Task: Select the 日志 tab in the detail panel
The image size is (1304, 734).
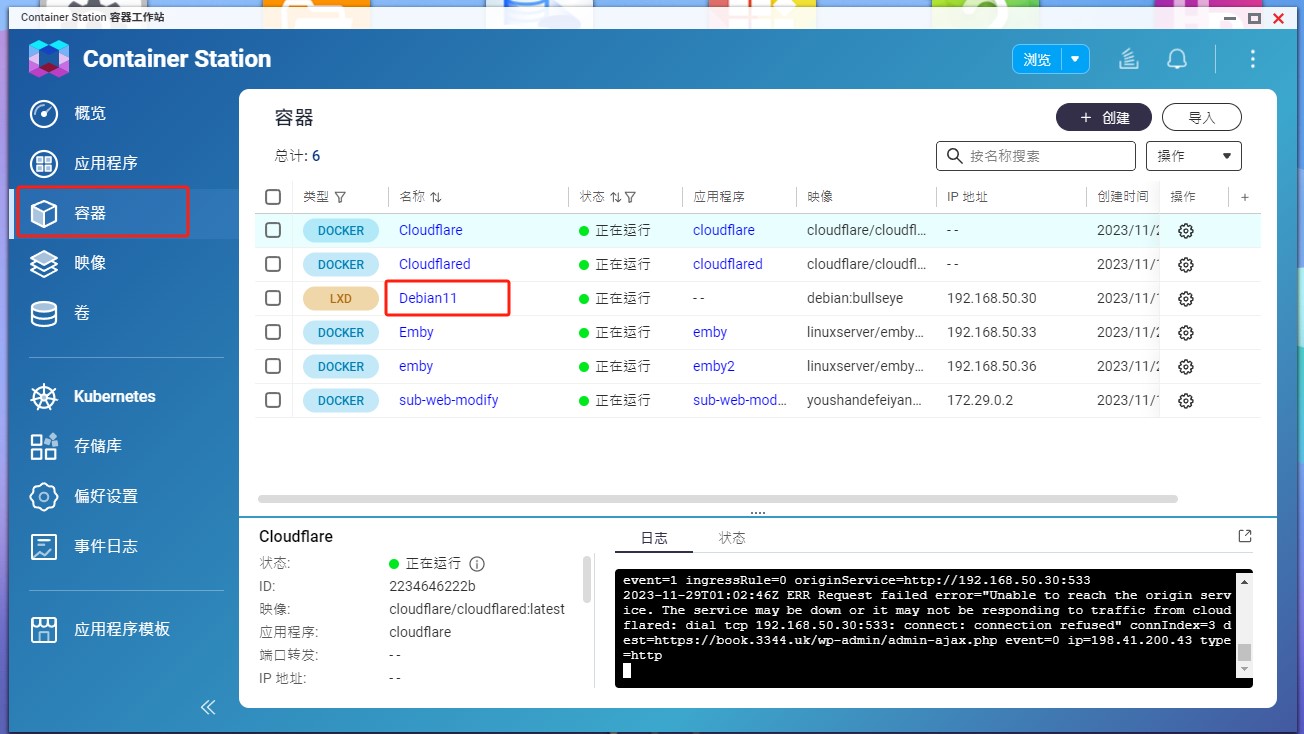Action: (x=653, y=537)
